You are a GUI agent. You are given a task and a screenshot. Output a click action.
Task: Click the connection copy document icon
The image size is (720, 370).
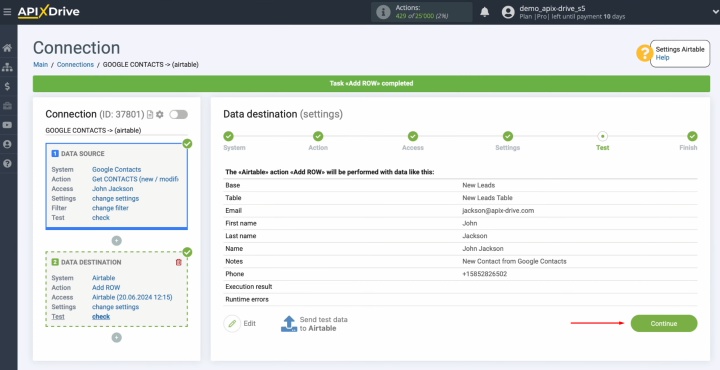tap(150, 114)
